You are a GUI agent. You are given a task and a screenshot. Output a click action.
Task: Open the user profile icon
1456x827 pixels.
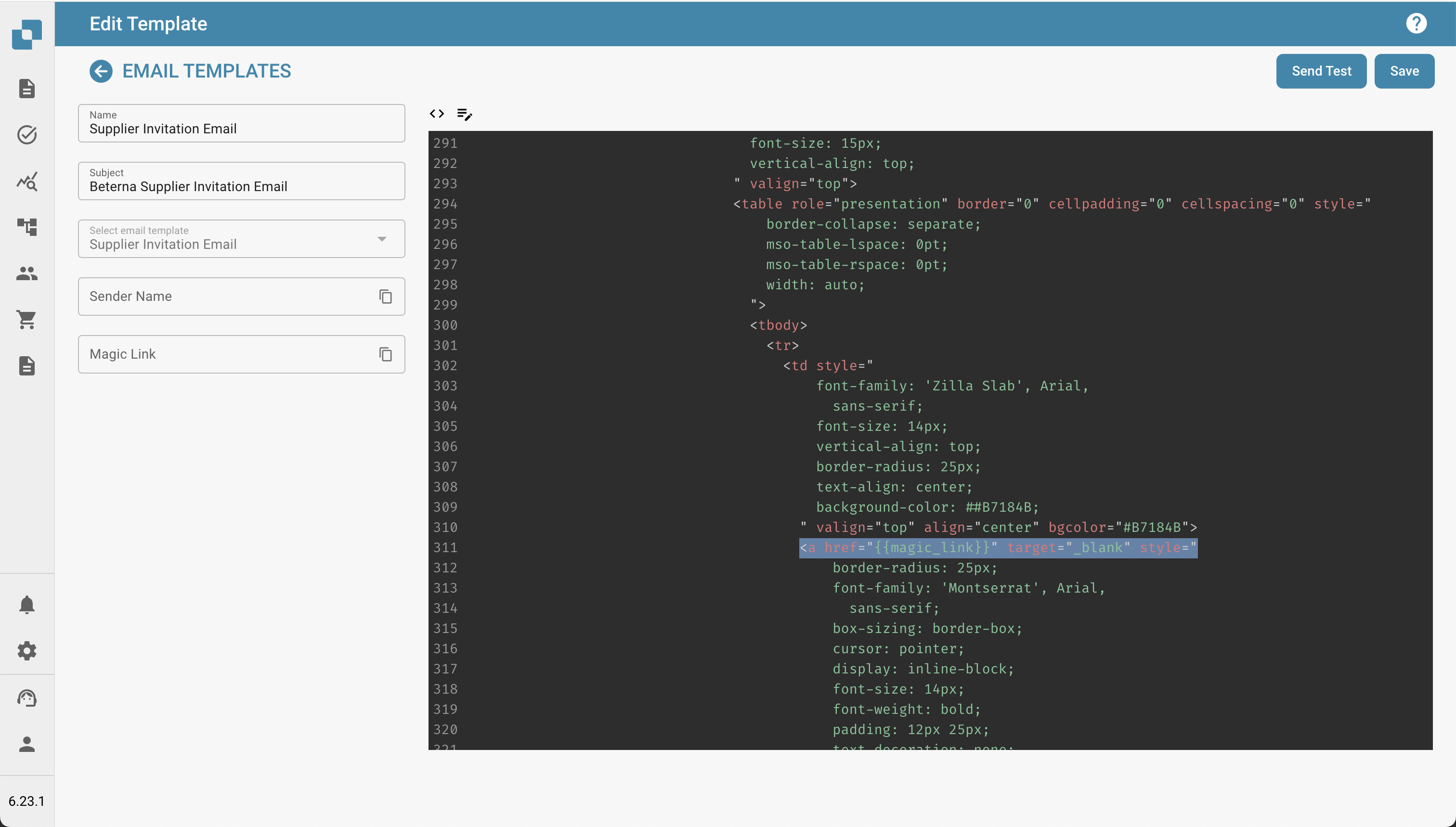click(26, 745)
